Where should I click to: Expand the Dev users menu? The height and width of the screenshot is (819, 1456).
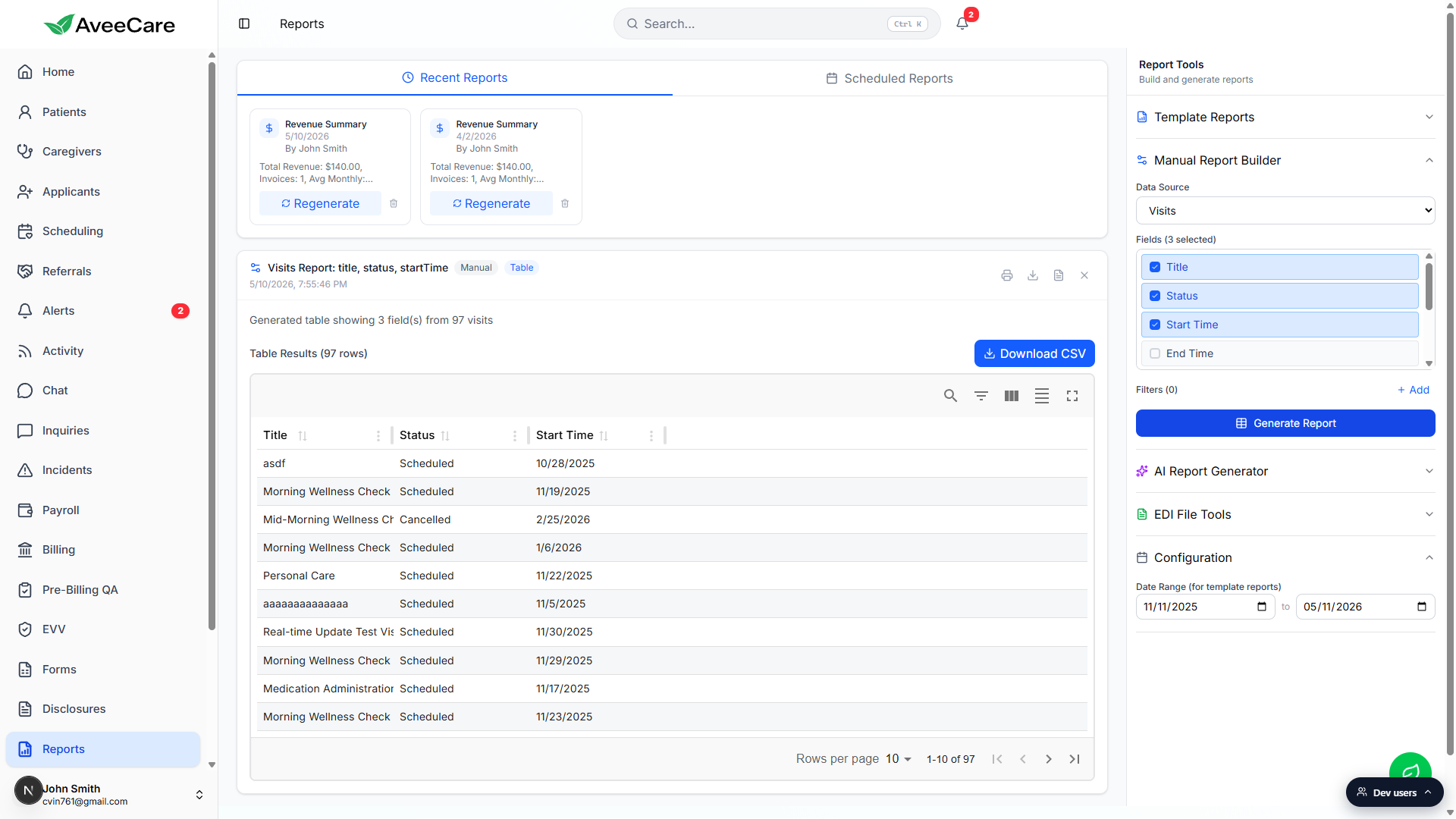click(x=1395, y=792)
